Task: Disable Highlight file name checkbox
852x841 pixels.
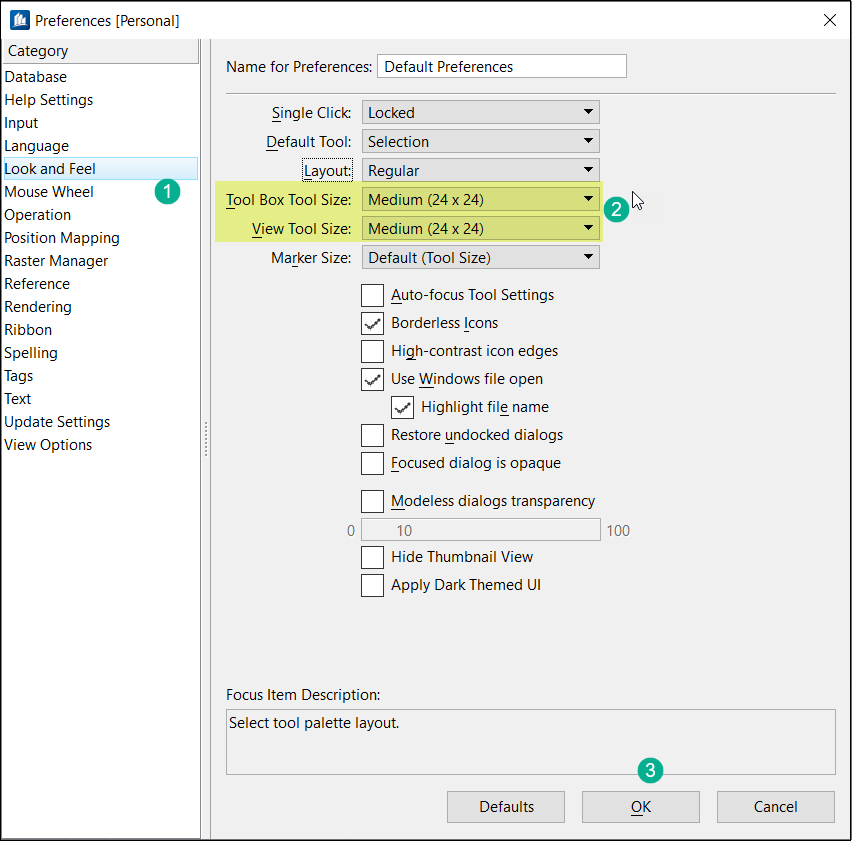Action: pyautogui.click(x=403, y=407)
